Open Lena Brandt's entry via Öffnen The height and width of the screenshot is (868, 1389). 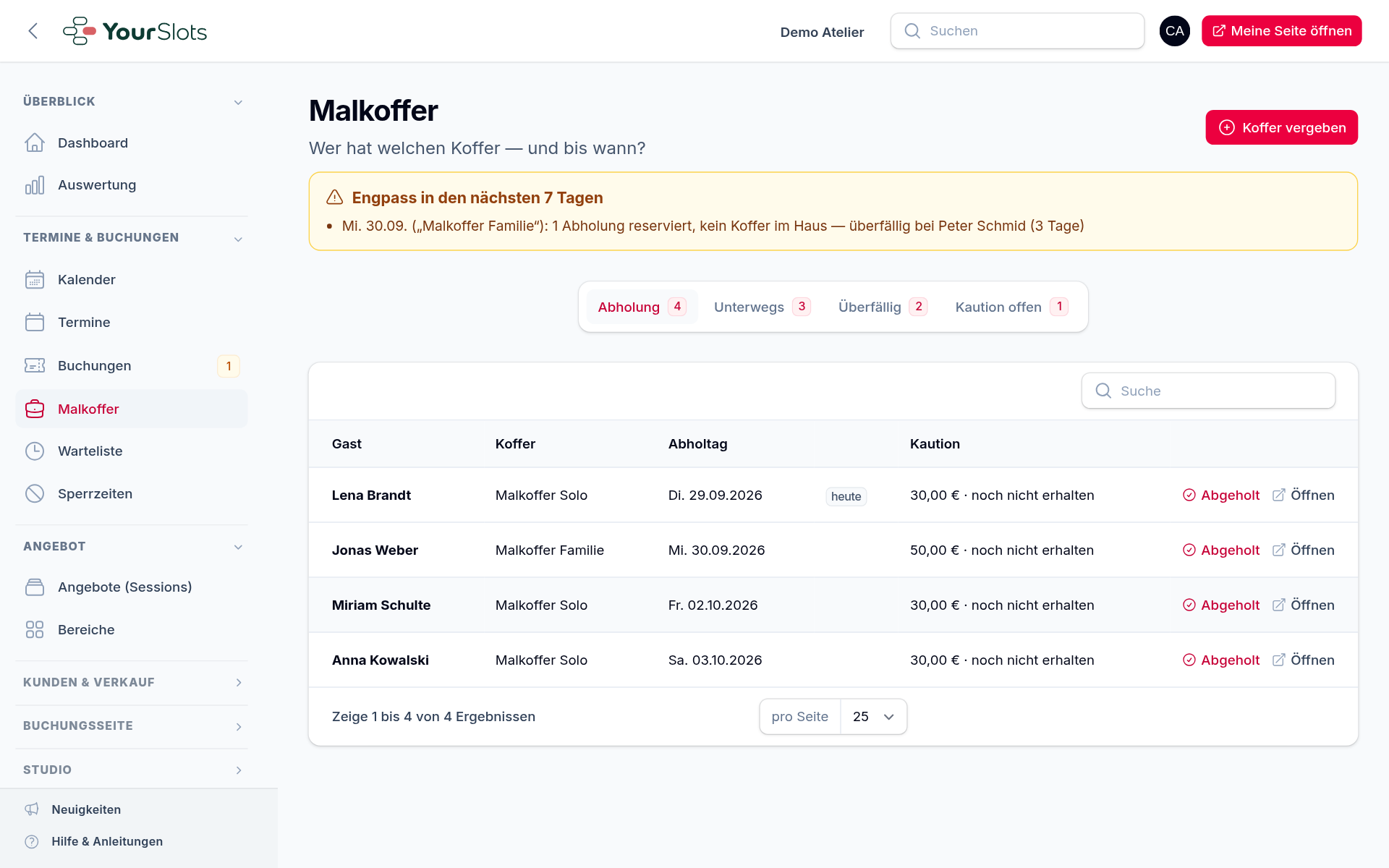click(1304, 495)
